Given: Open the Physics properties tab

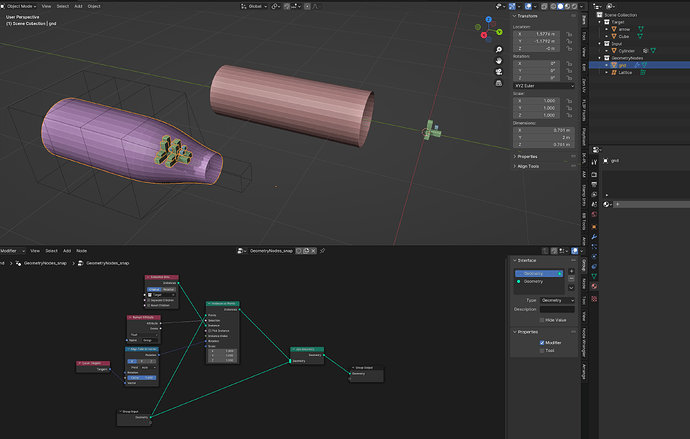Looking at the screenshot, I should coord(594,256).
